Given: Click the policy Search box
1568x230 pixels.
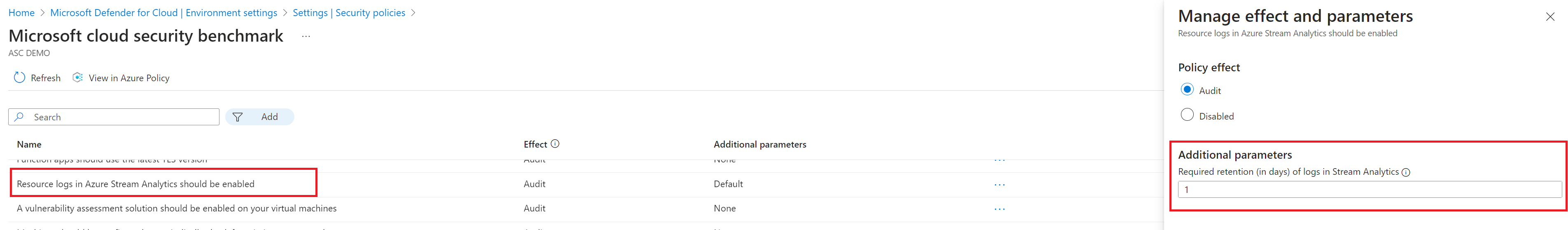Looking at the screenshot, I should [x=114, y=117].
